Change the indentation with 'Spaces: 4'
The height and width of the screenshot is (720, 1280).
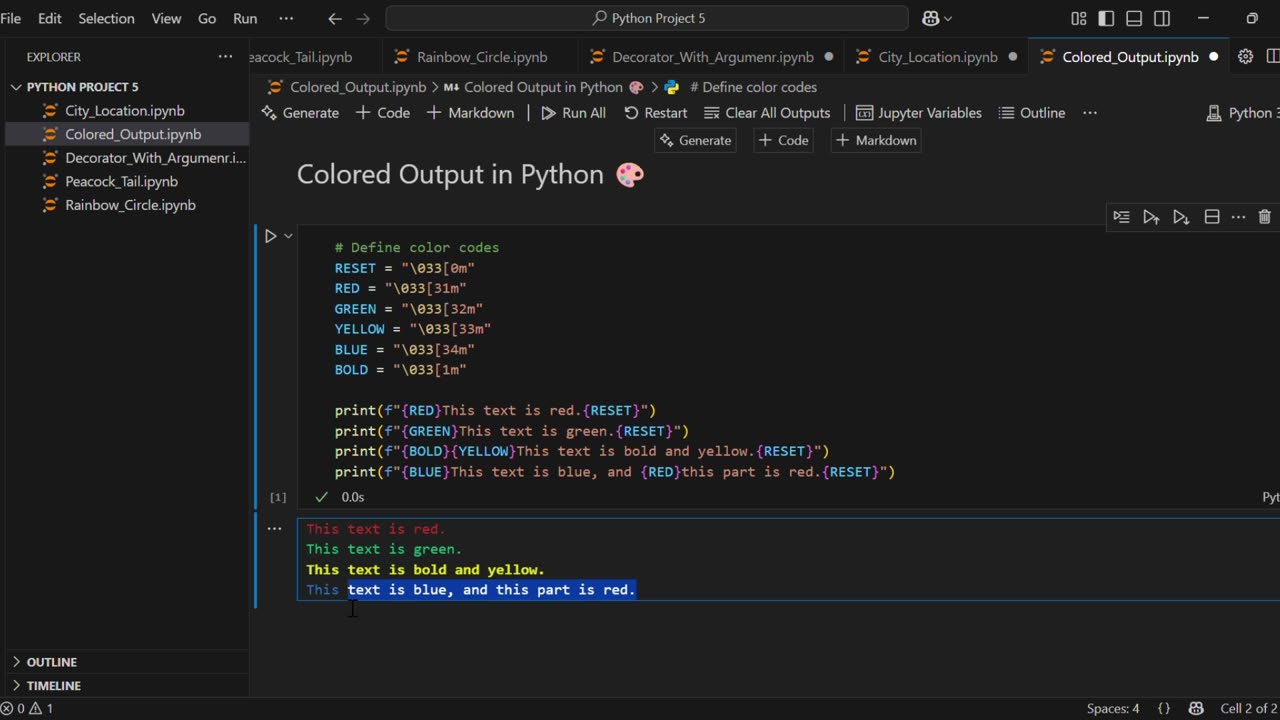[x=1113, y=709]
